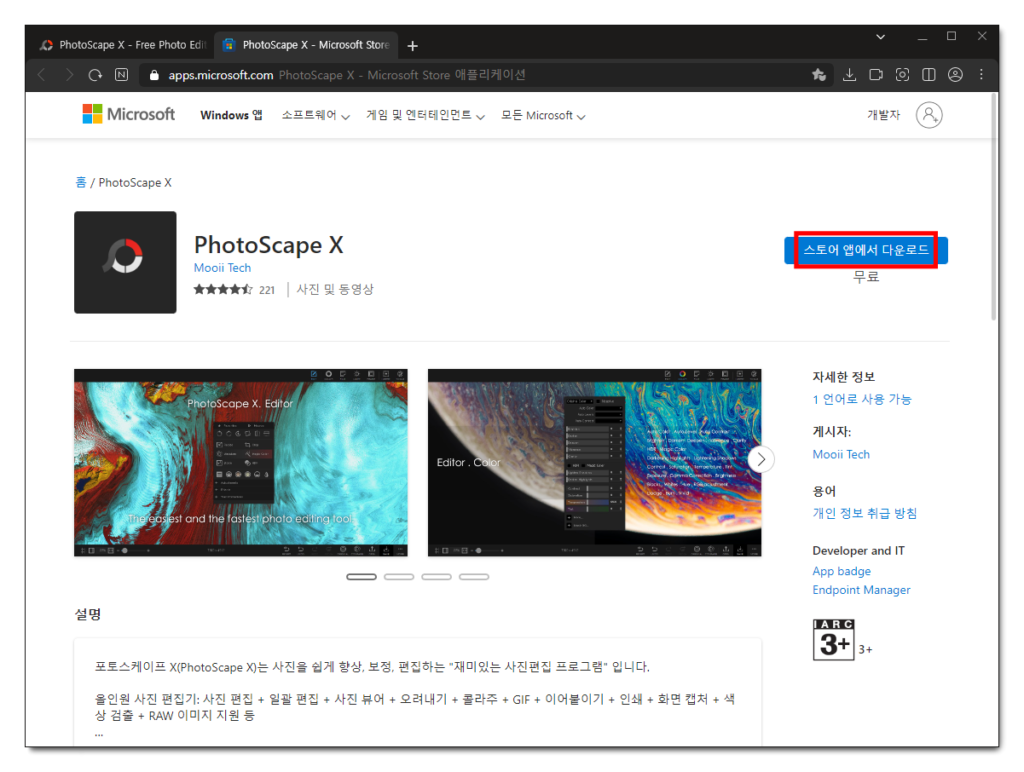Open the 개인 정보 취급 방침 link
The image size is (1024, 772).
pos(864,513)
